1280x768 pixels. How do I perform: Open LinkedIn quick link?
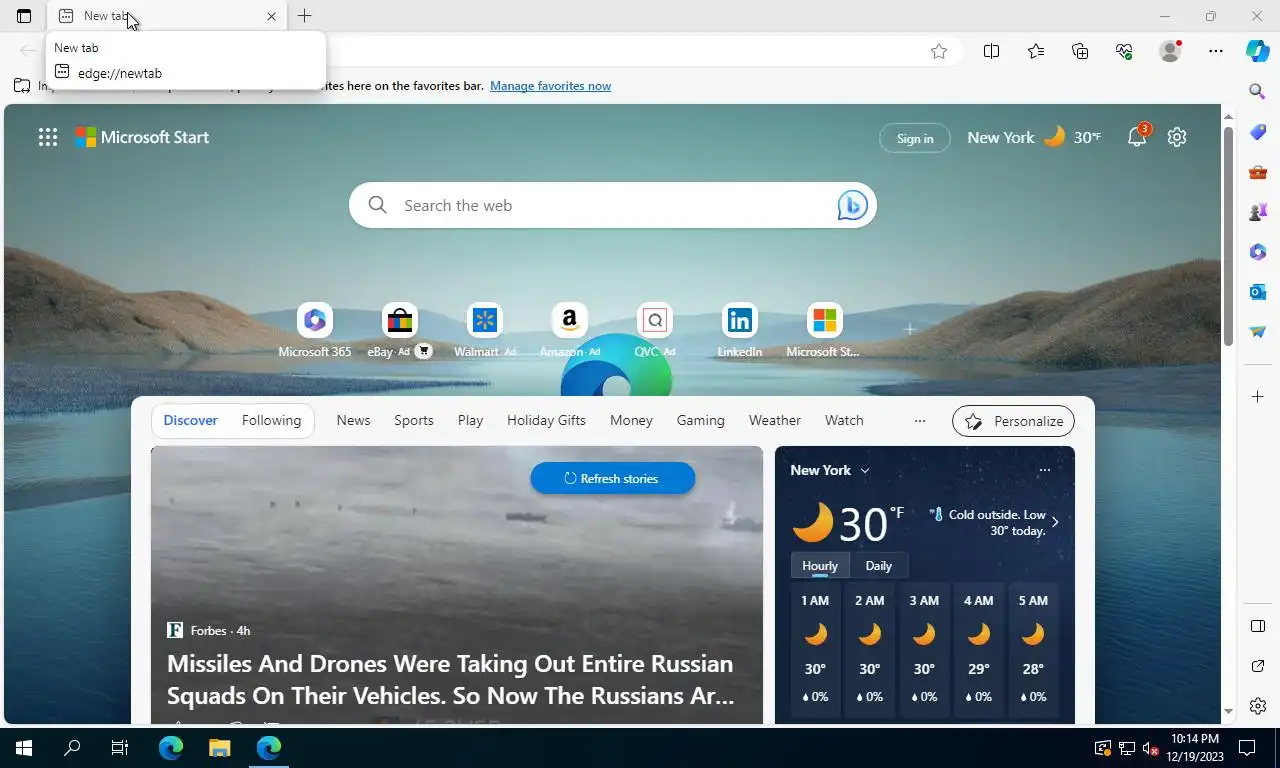pyautogui.click(x=740, y=331)
